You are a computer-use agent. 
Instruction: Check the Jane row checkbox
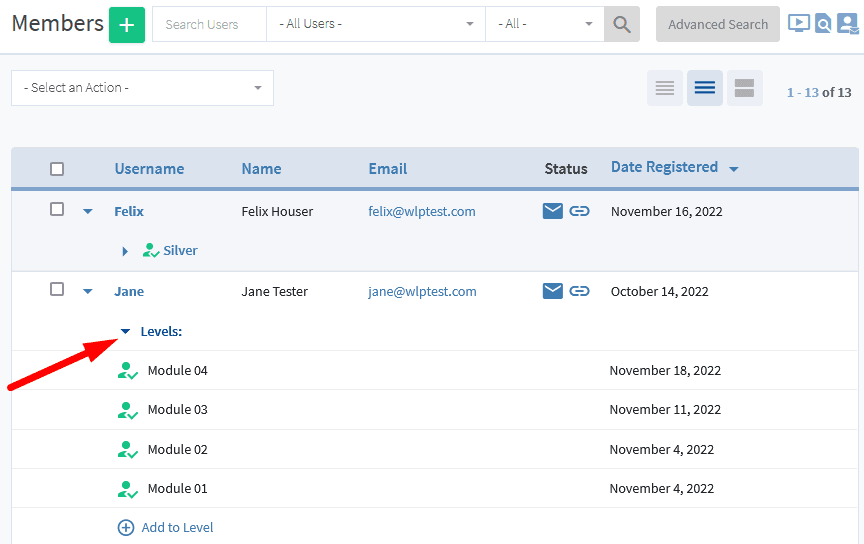pyautogui.click(x=57, y=289)
